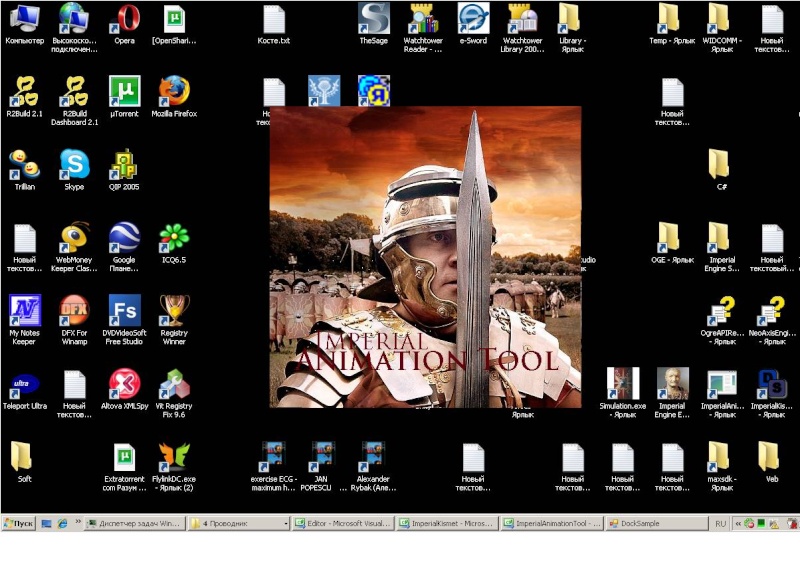Launch the Mozilla Firefox shortcut
800x566 pixels.
click(x=174, y=97)
